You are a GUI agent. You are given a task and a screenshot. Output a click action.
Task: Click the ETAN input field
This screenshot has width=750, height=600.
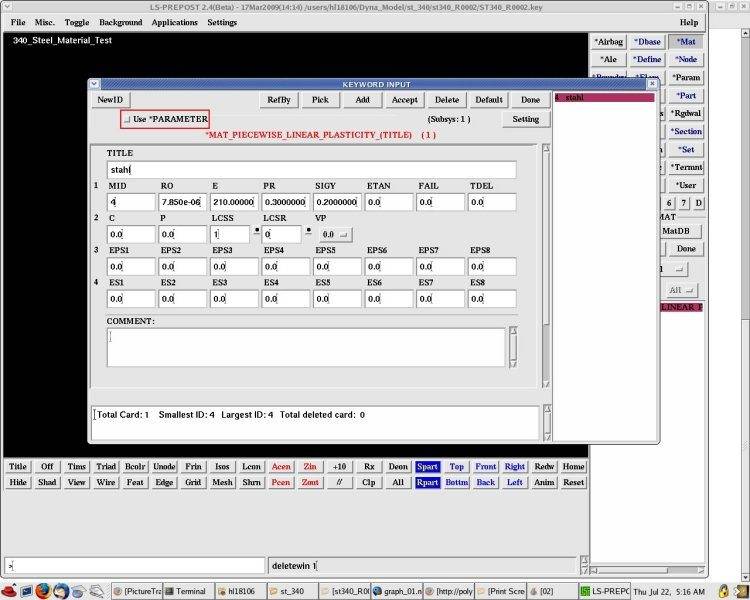point(389,202)
